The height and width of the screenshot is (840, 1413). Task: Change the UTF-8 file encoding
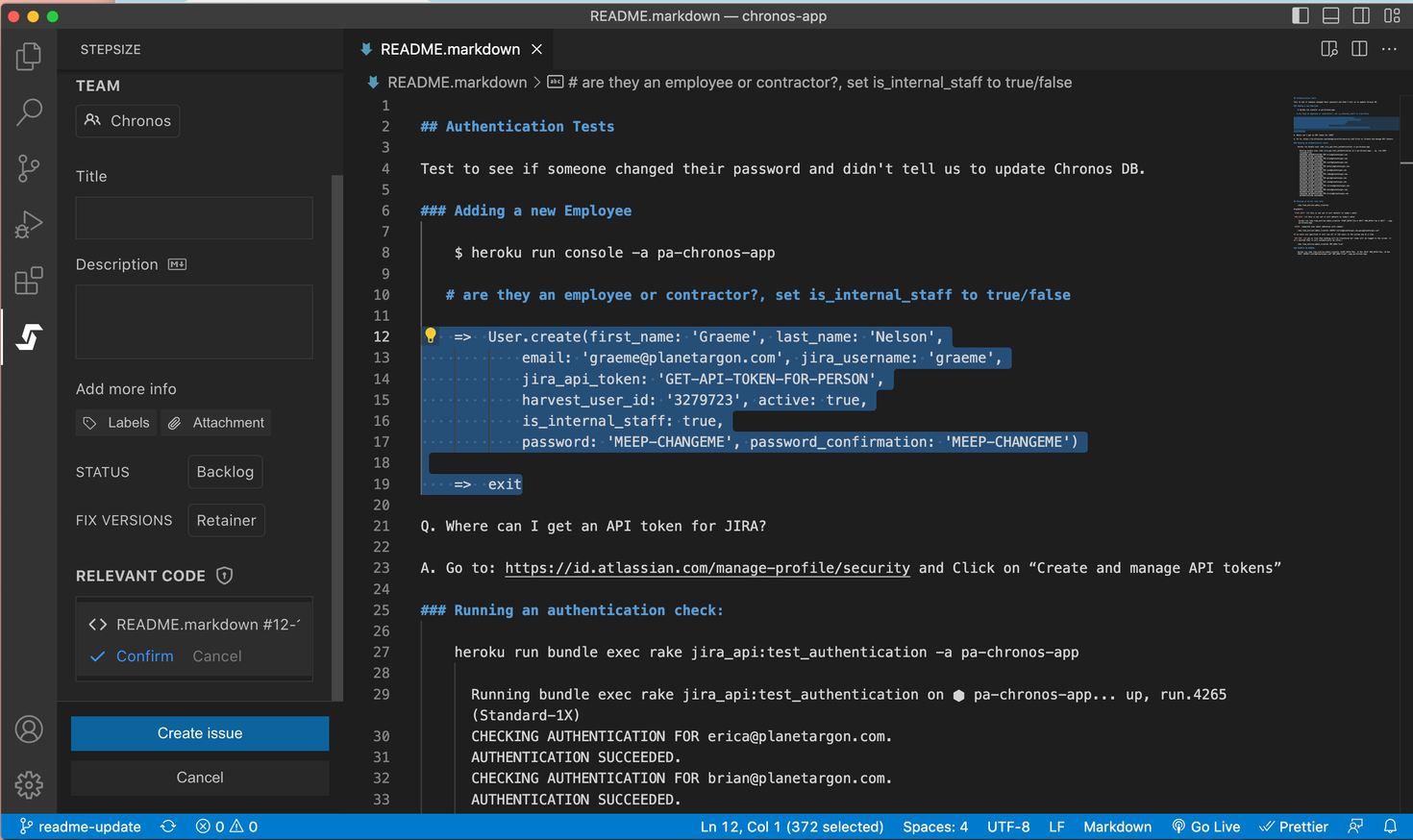coord(1008,827)
